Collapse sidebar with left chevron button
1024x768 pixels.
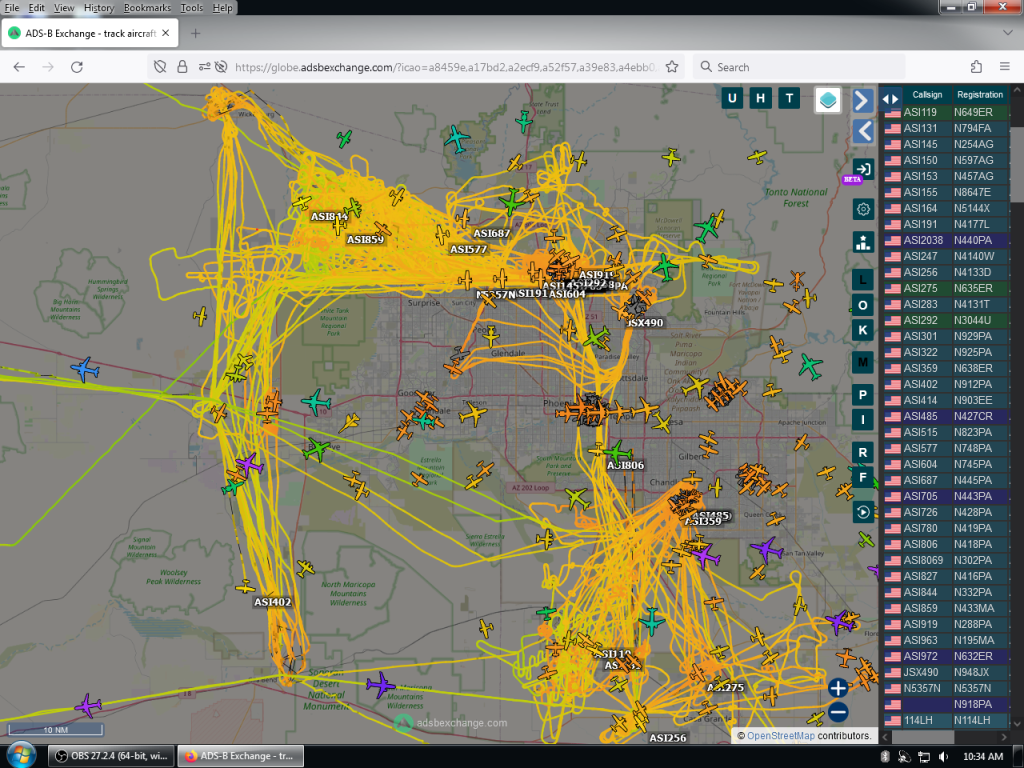[863, 131]
